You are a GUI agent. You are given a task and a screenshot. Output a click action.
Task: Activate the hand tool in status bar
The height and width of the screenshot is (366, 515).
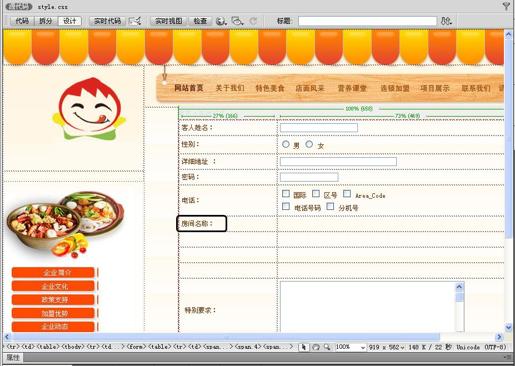(316, 347)
